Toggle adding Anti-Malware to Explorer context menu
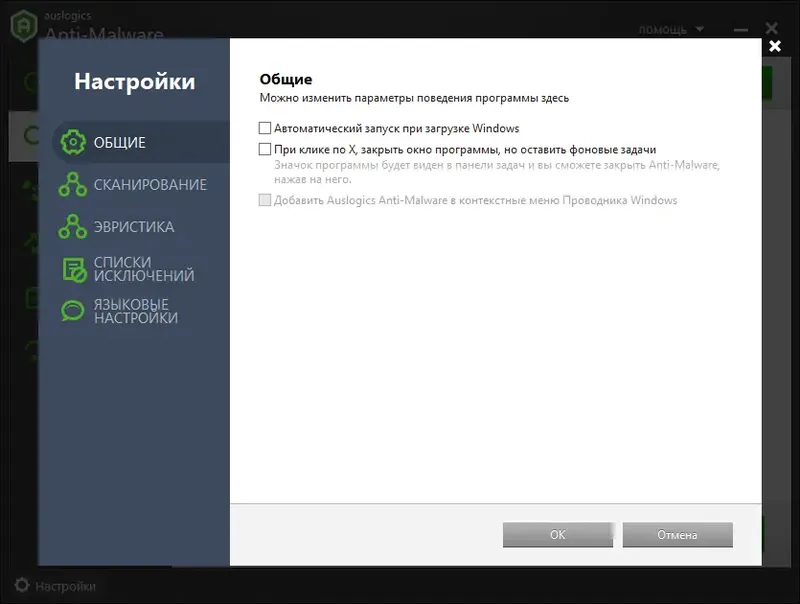800x604 pixels. click(x=265, y=200)
